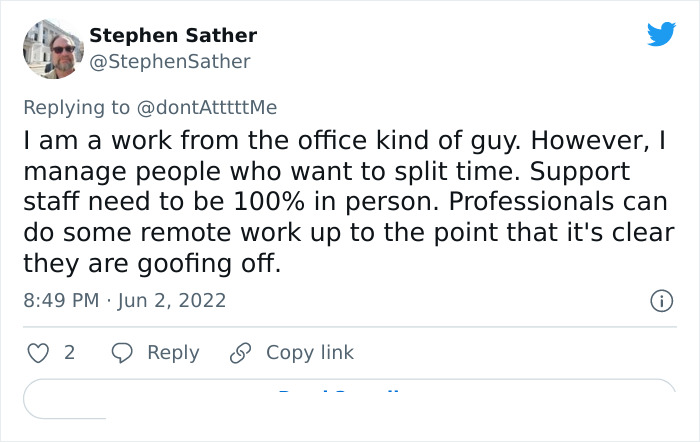Open Stephen Sather's profile picture
Screen dimensions: 700x442
coord(52,49)
